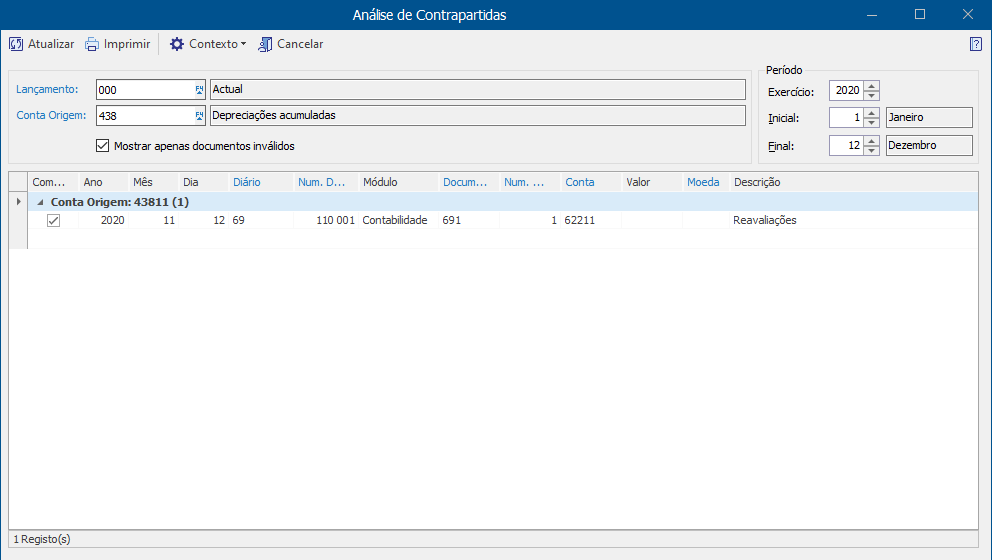This screenshot has height=560, width=992.
Task: Toggle Mostrar apenas documentos inválidos checkbox
Action: (x=102, y=146)
